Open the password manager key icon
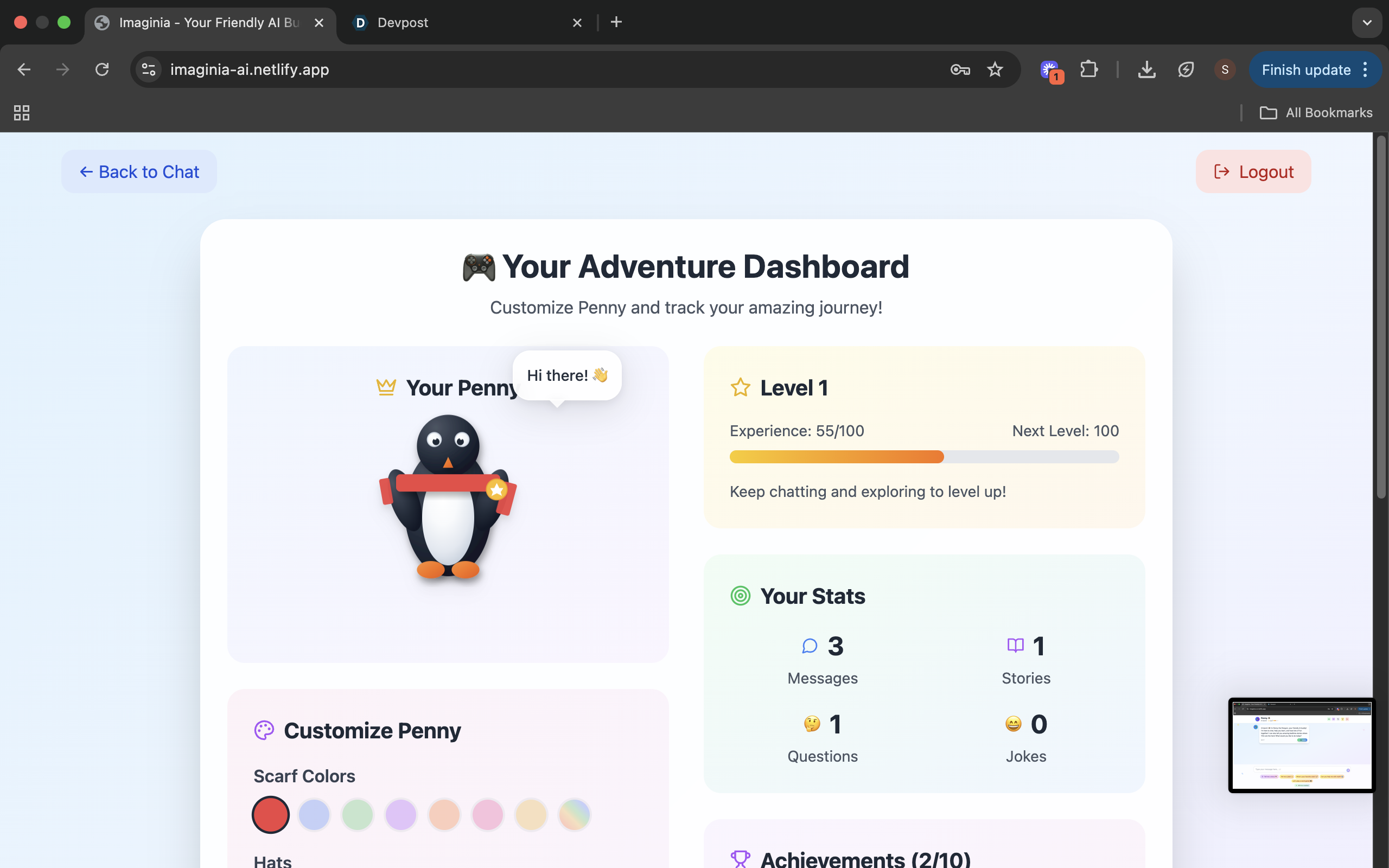The height and width of the screenshot is (868, 1389). coord(960,69)
